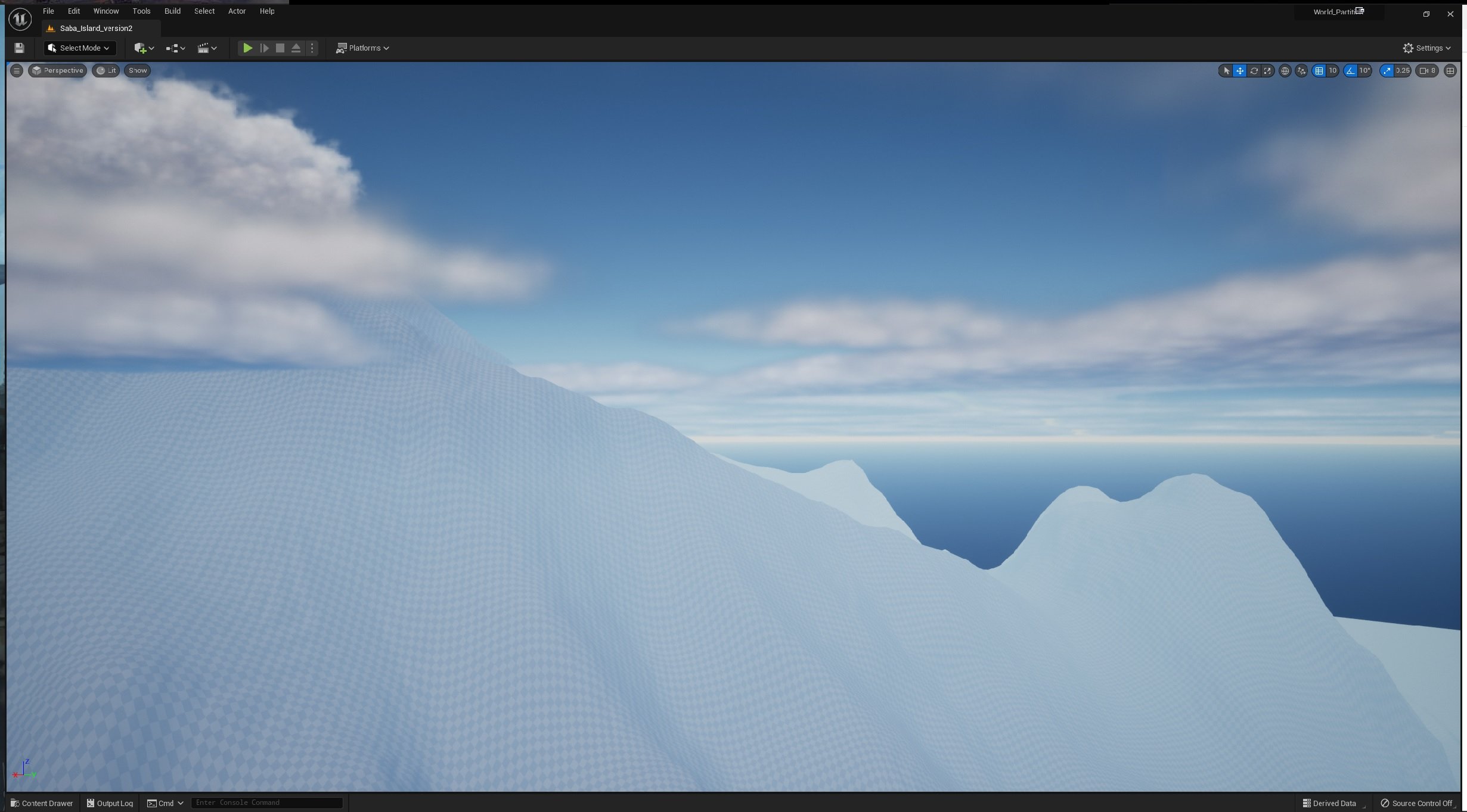Select the scale objects gizmo tool

(x=1267, y=71)
